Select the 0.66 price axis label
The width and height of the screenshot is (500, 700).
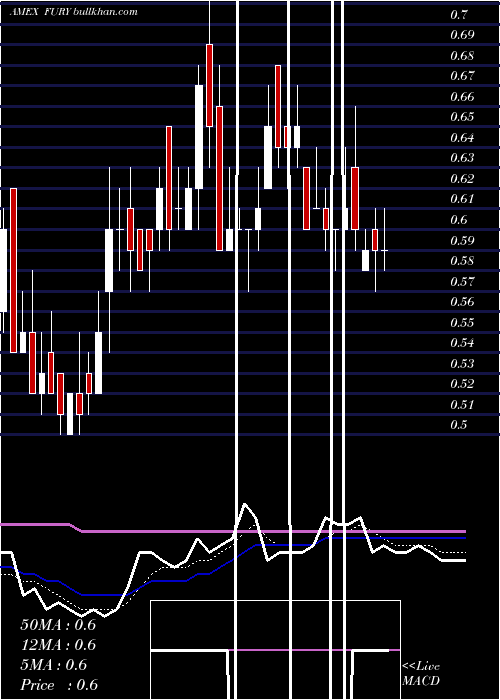(462, 97)
